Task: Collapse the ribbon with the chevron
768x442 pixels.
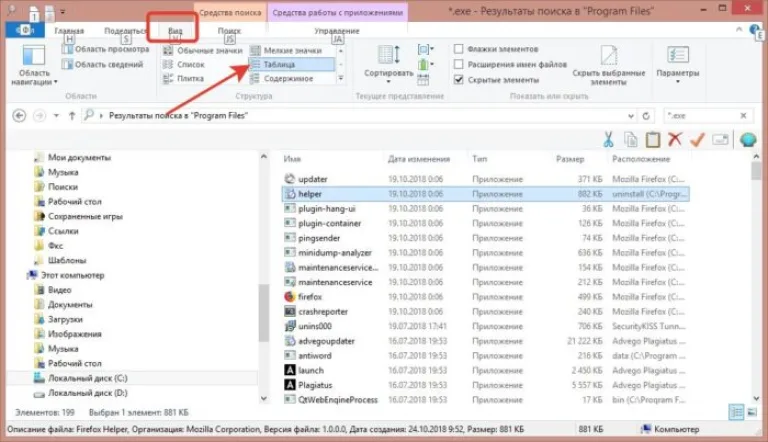Action: click(739, 30)
